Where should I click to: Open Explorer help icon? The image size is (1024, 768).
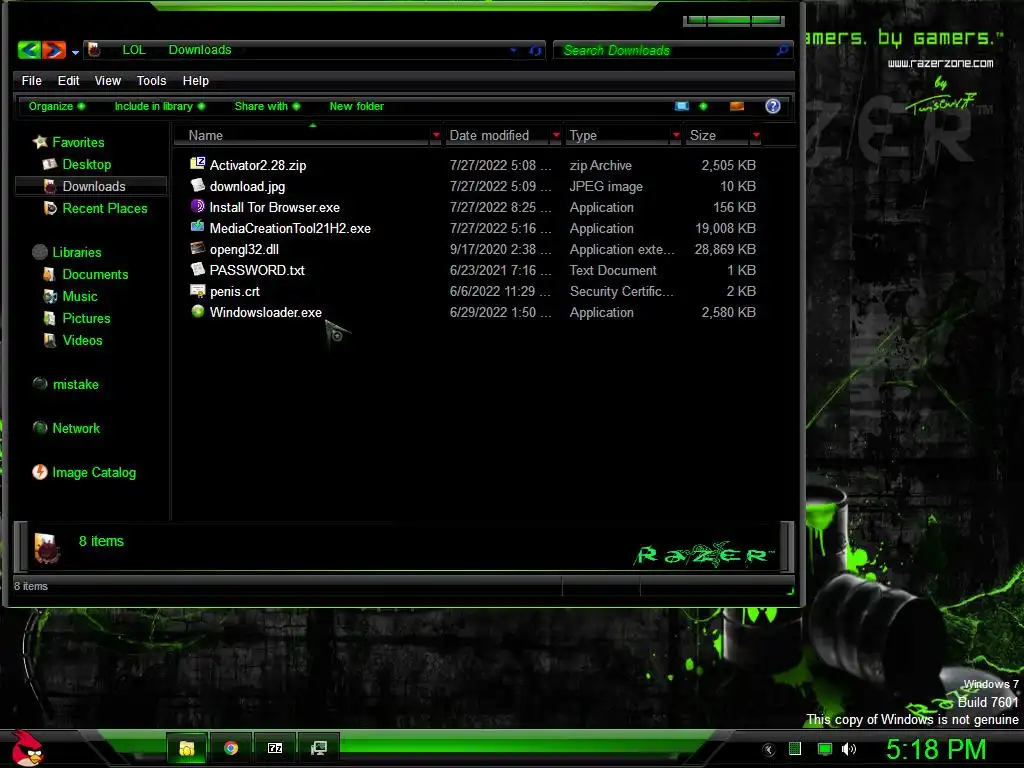click(773, 106)
